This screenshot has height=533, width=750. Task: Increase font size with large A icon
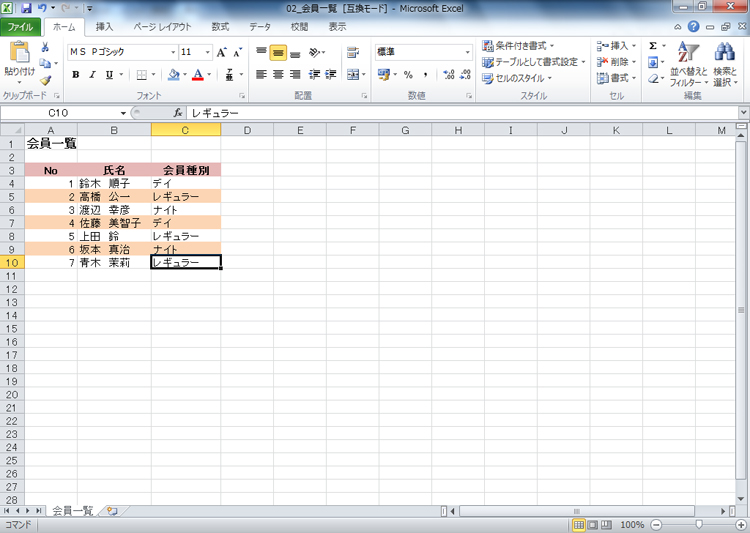coord(221,52)
